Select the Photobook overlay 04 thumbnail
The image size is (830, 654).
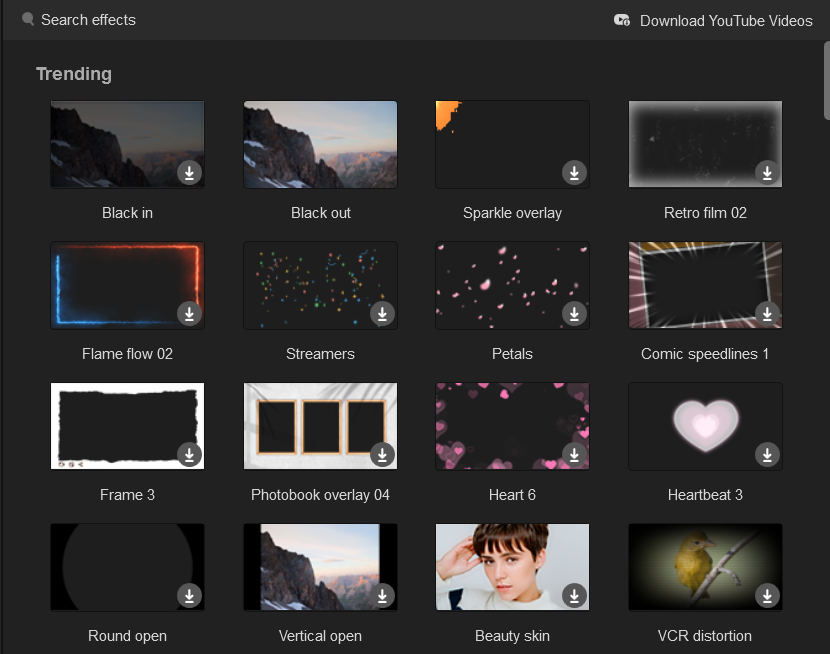(320, 426)
